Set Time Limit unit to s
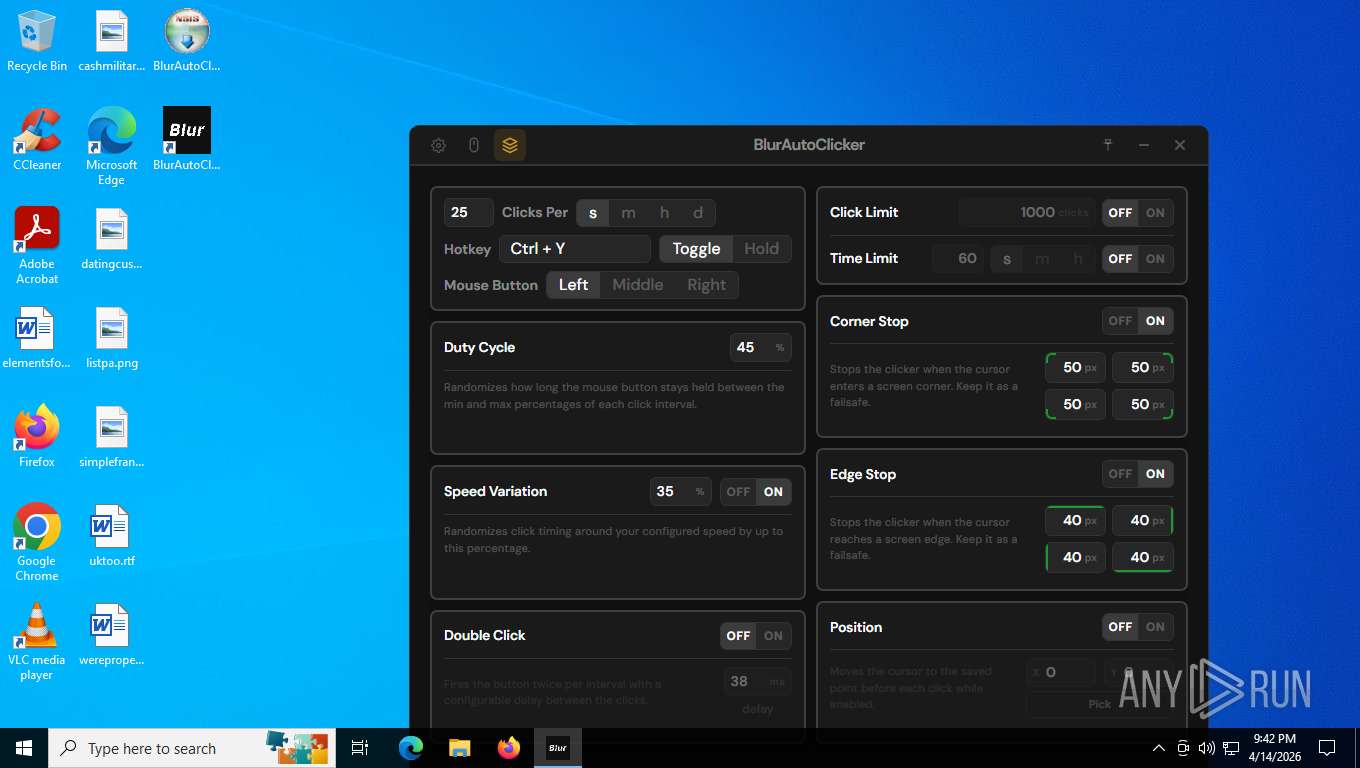The image size is (1360, 768). point(1006,258)
